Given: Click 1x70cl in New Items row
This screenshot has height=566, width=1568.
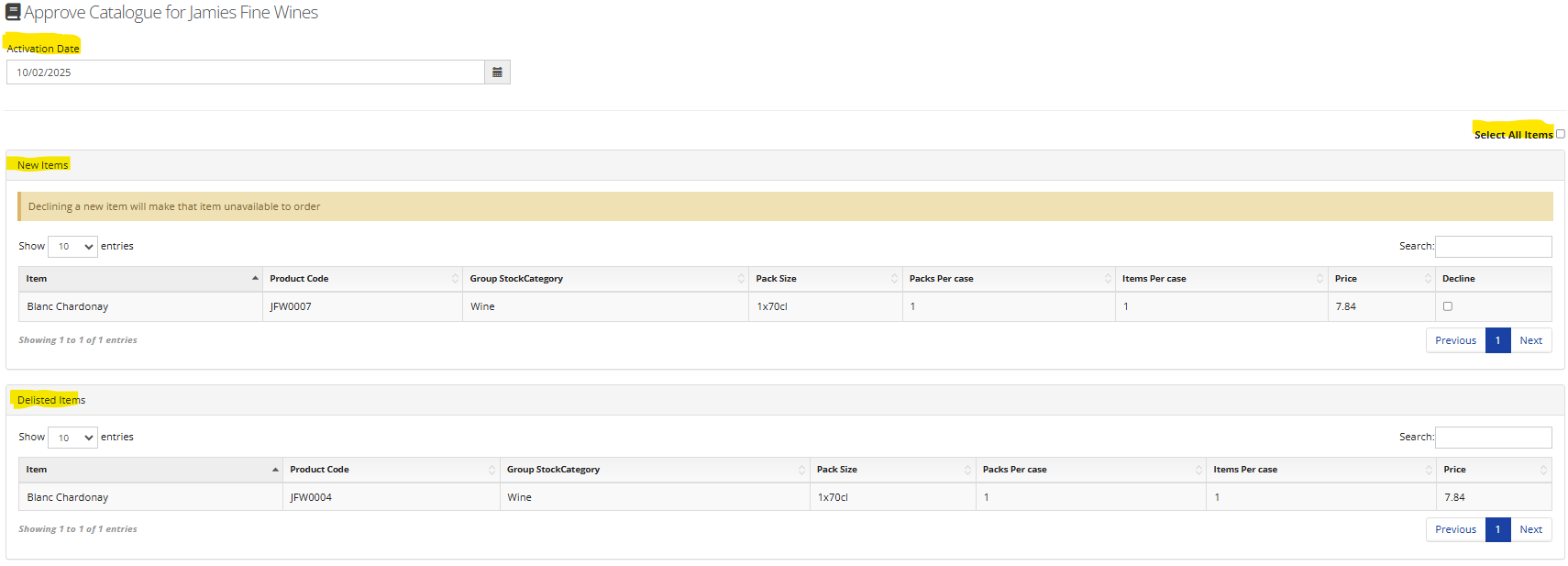Looking at the screenshot, I should click(772, 306).
